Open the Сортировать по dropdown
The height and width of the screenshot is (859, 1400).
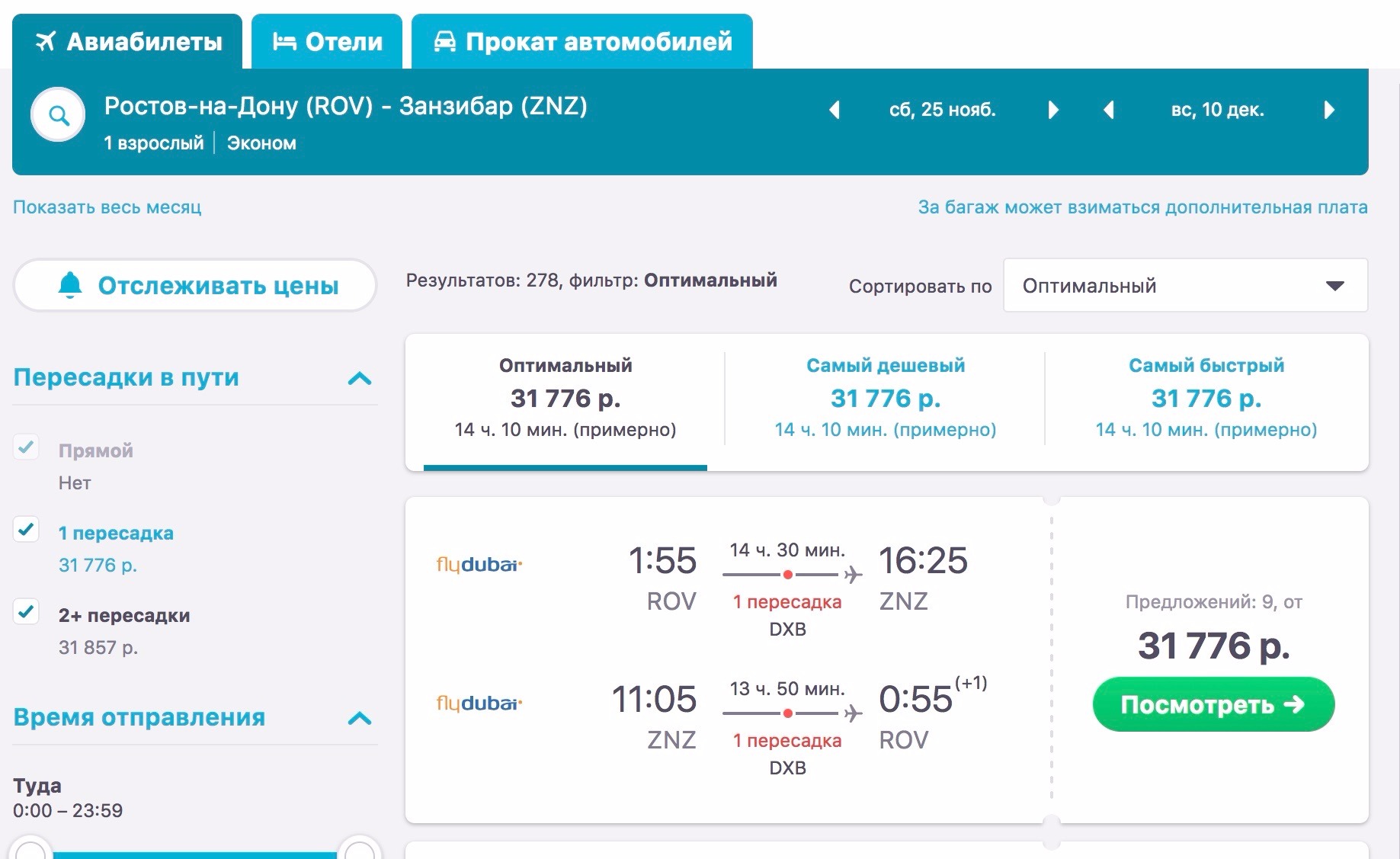coord(1185,285)
